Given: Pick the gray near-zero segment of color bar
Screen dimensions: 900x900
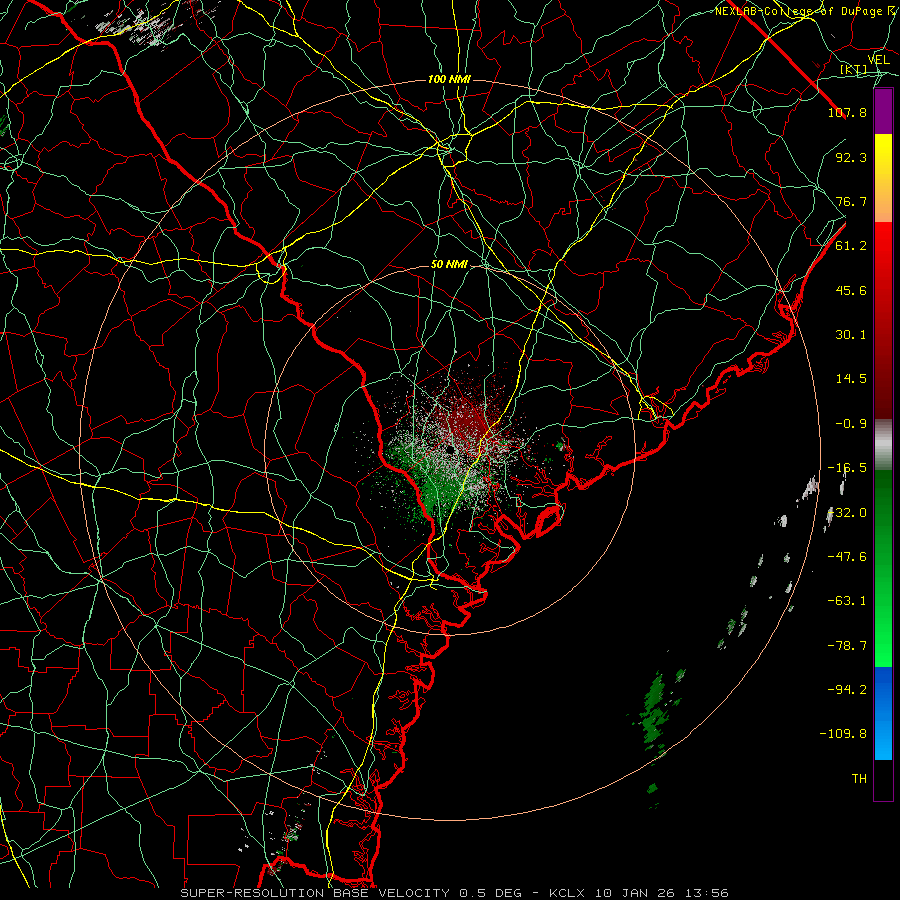Looking at the screenshot, I should coord(883,445).
